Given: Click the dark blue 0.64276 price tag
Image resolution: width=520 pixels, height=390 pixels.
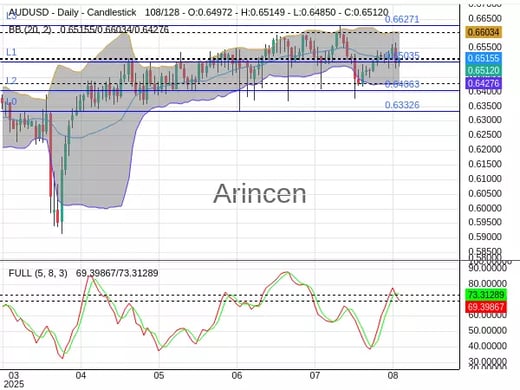Looking at the screenshot, I should [x=483, y=83].
